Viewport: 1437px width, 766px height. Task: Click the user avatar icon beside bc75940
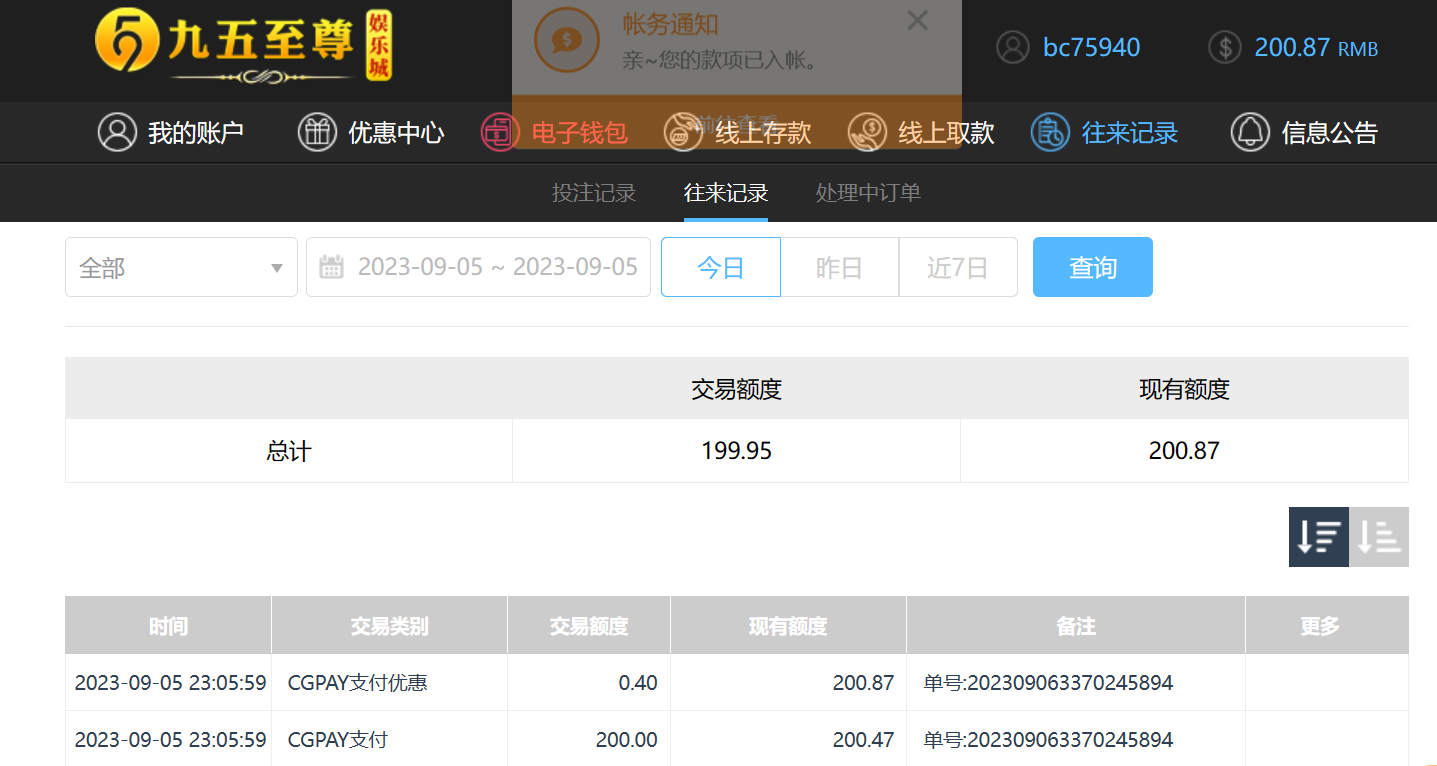click(x=1013, y=47)
